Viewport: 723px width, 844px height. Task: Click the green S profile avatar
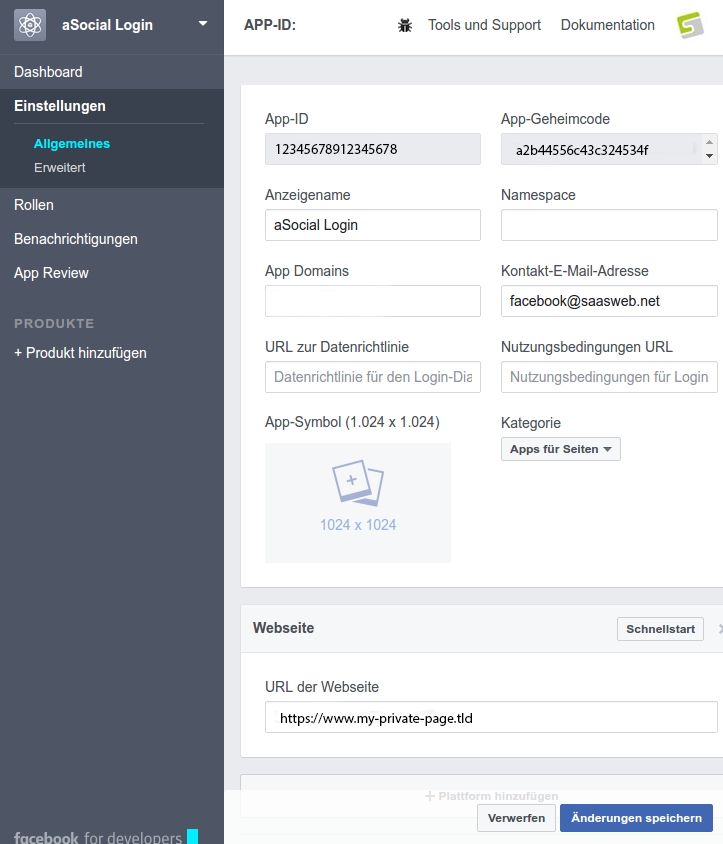(x=690, y=25)
